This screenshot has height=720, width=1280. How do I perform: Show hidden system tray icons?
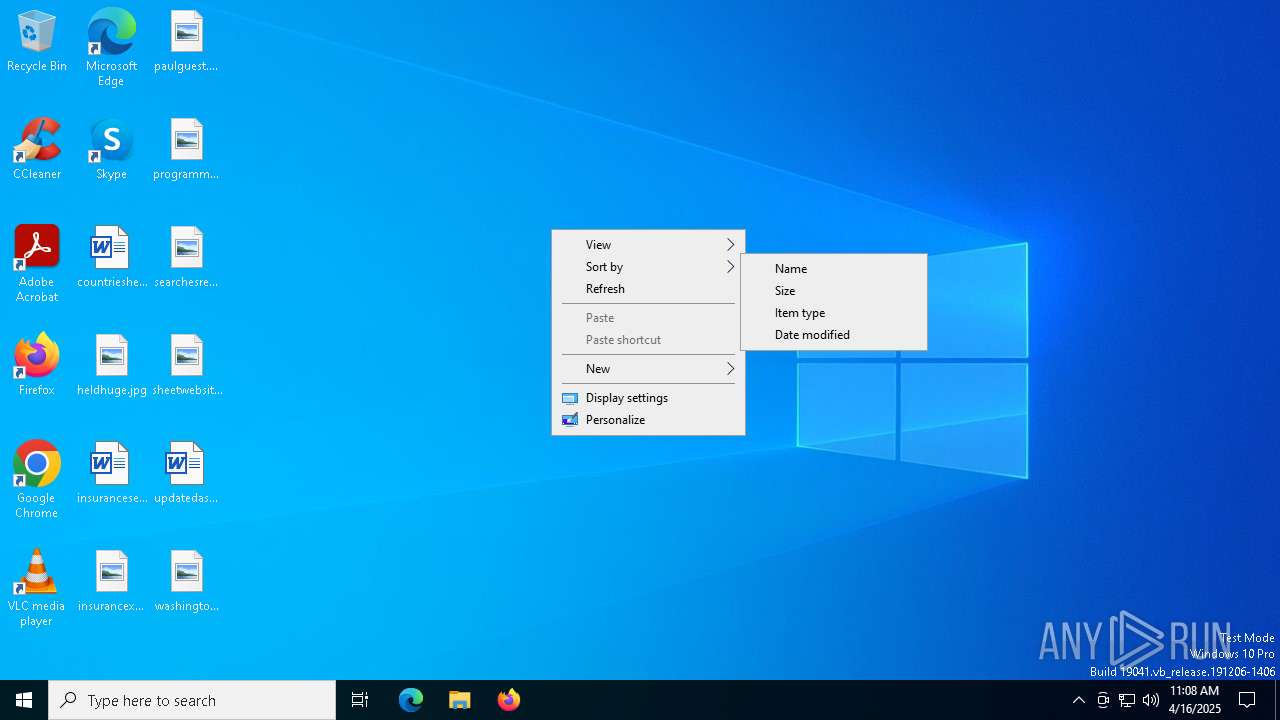click(1078, 700)
